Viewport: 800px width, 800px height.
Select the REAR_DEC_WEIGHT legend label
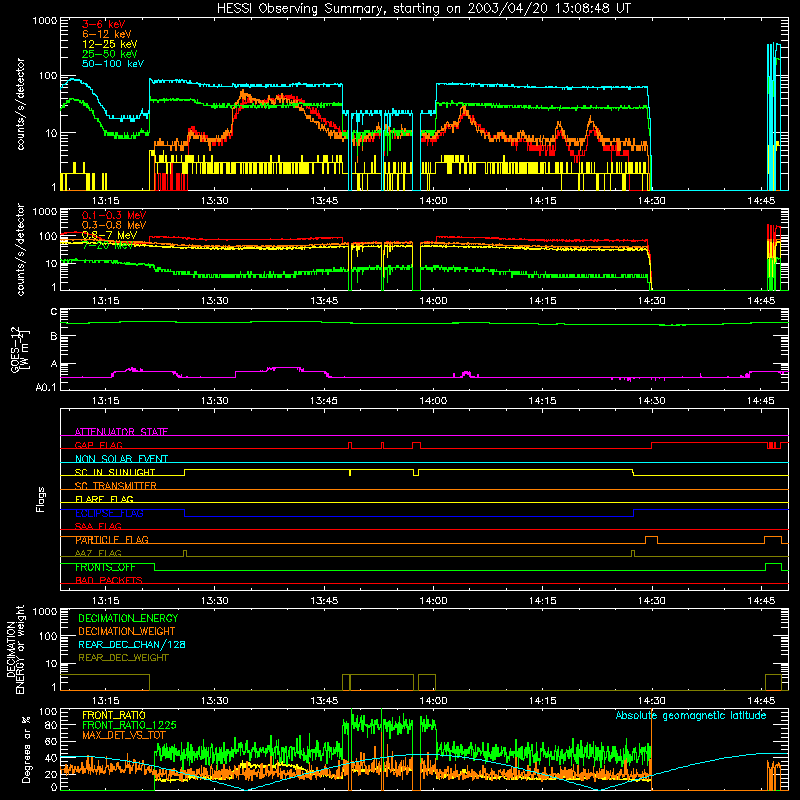point(123,658)
